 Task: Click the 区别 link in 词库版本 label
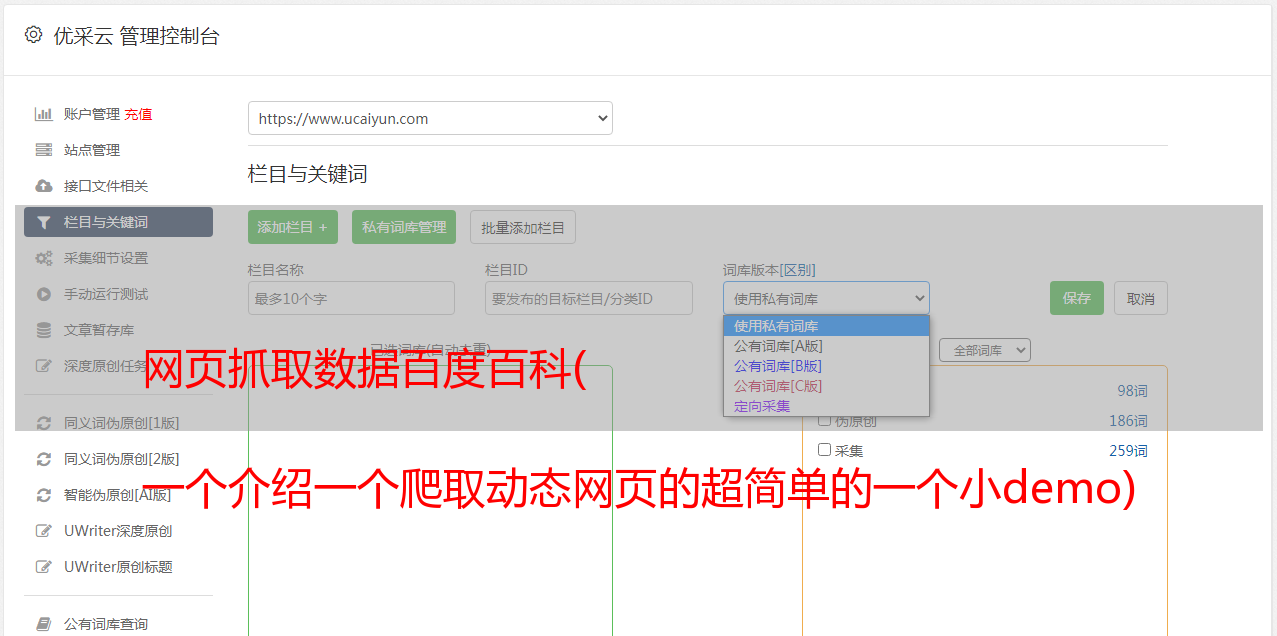pyautogui.click(x=799, y=270)
